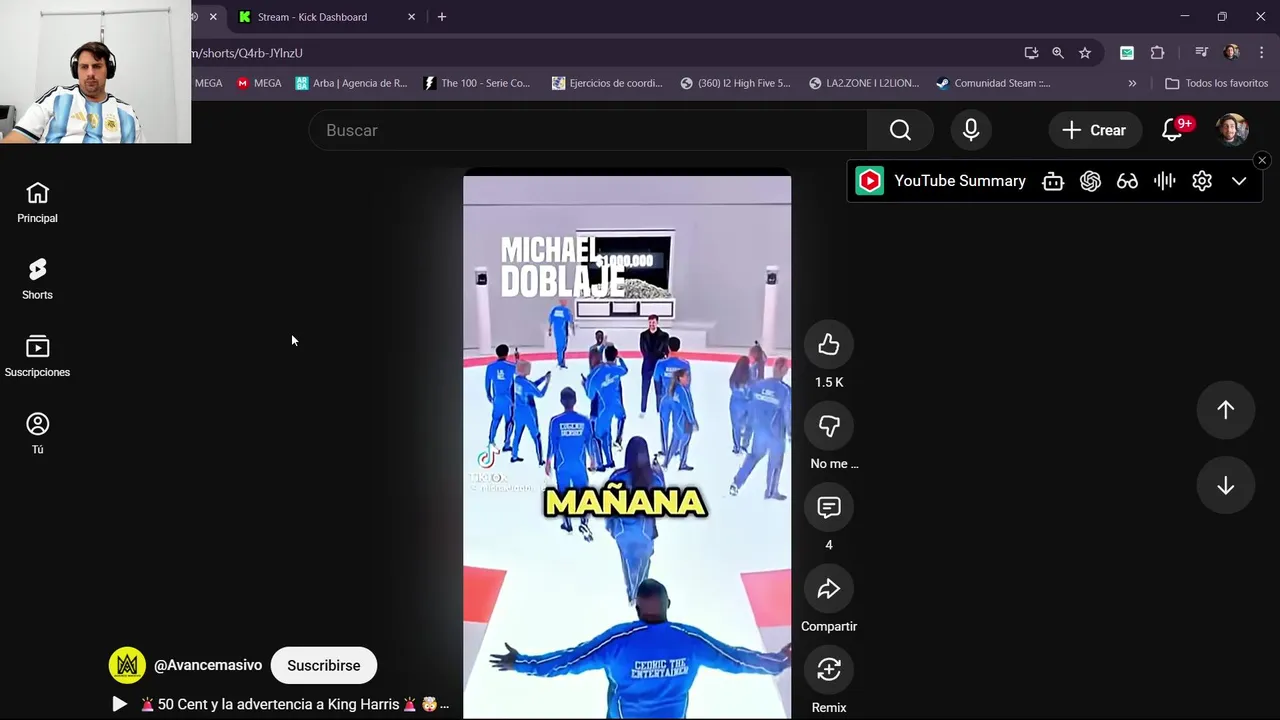Bookmark this page with the star
This screenshot has width=1280, height=720.
coord(1085,53)
